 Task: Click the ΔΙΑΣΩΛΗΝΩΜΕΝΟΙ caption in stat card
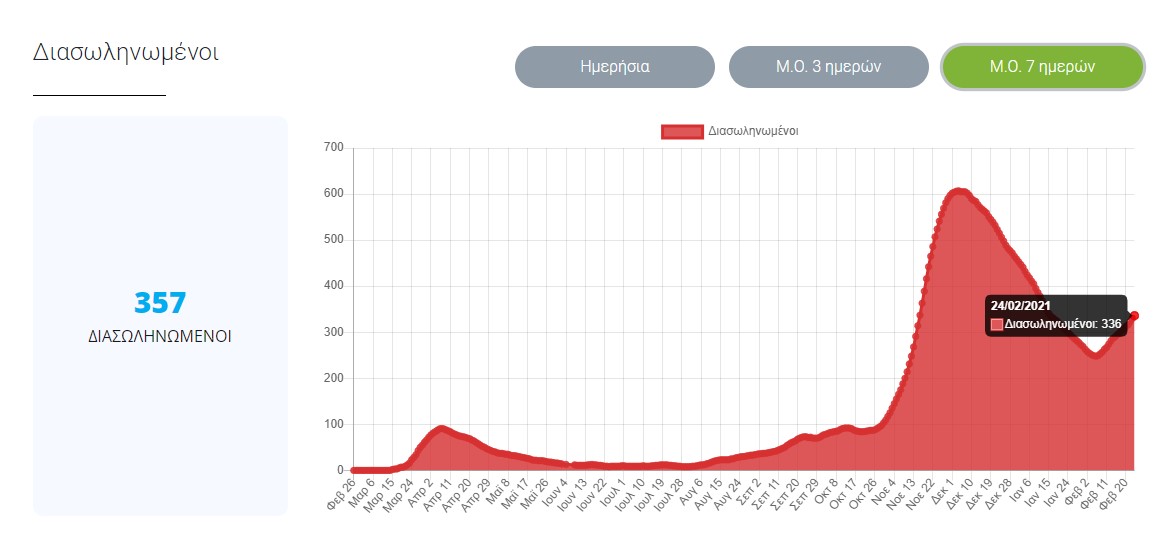click(x=160, y=337)
